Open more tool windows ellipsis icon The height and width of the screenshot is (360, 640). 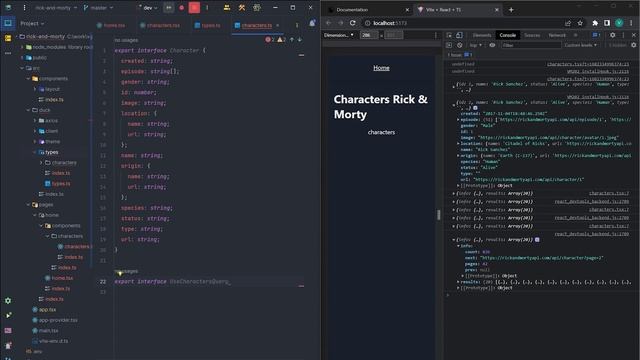tap(8, 53)
